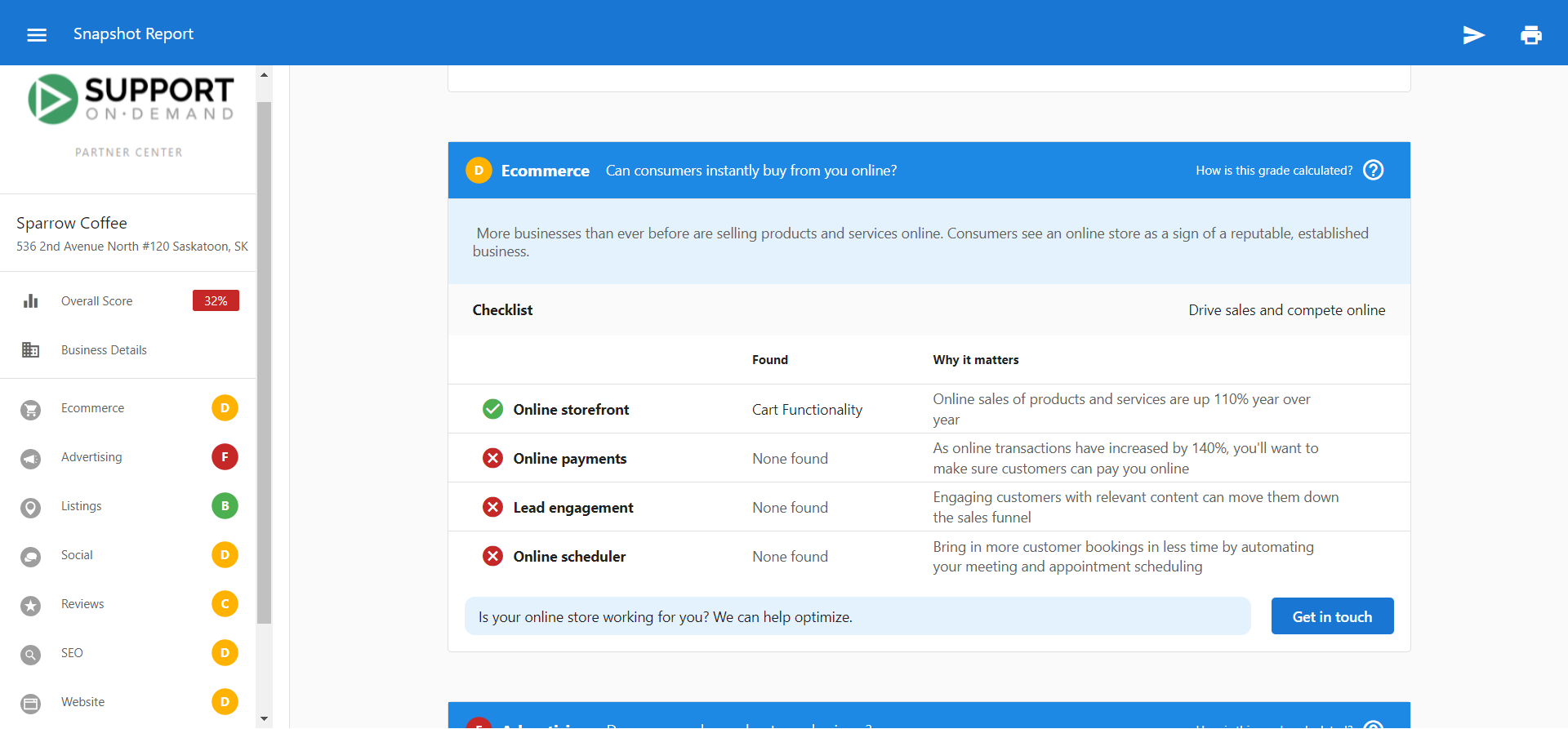1568x729 pixels.
Task: Click the 'Is your online store working' banner
Action: (x=857, y=616)
